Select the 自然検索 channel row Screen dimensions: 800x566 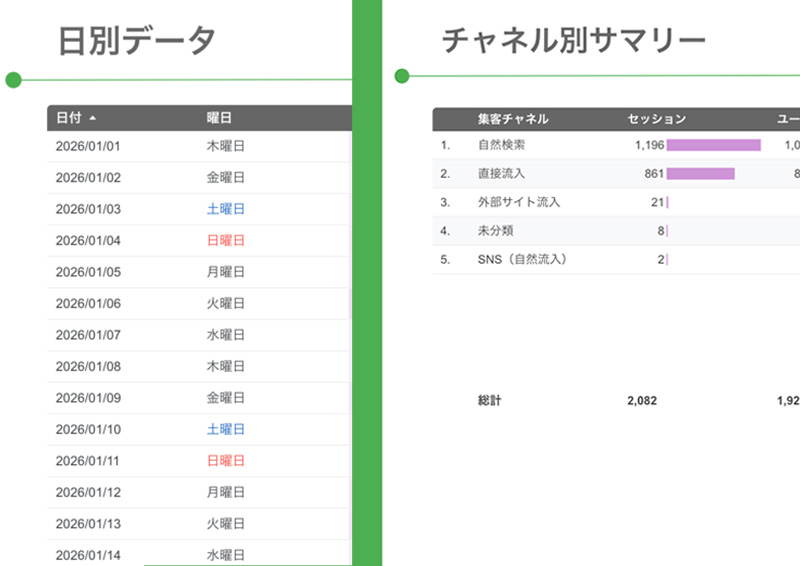click(501, 145)
